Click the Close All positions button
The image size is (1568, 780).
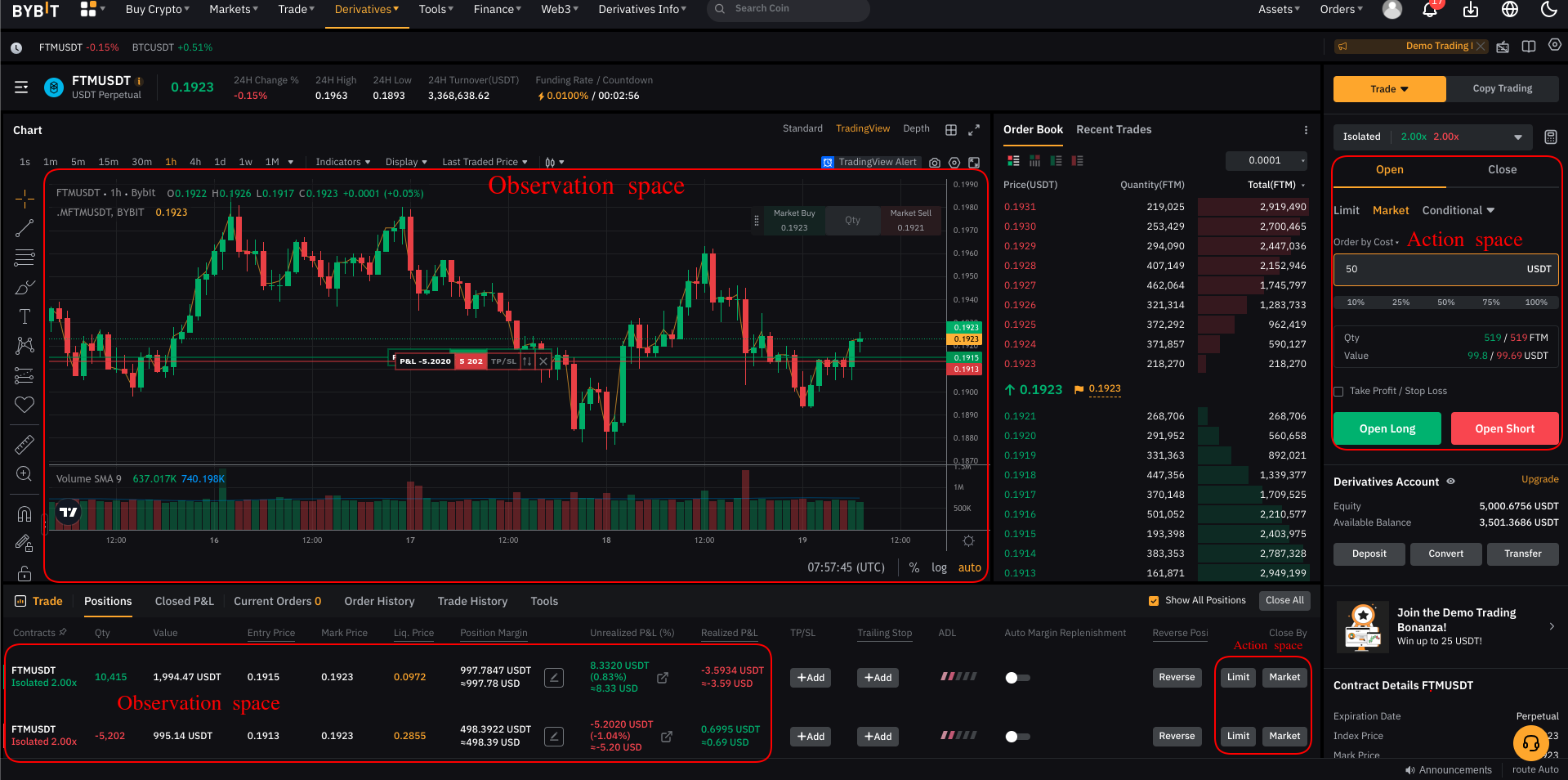tap(1284, 600)
